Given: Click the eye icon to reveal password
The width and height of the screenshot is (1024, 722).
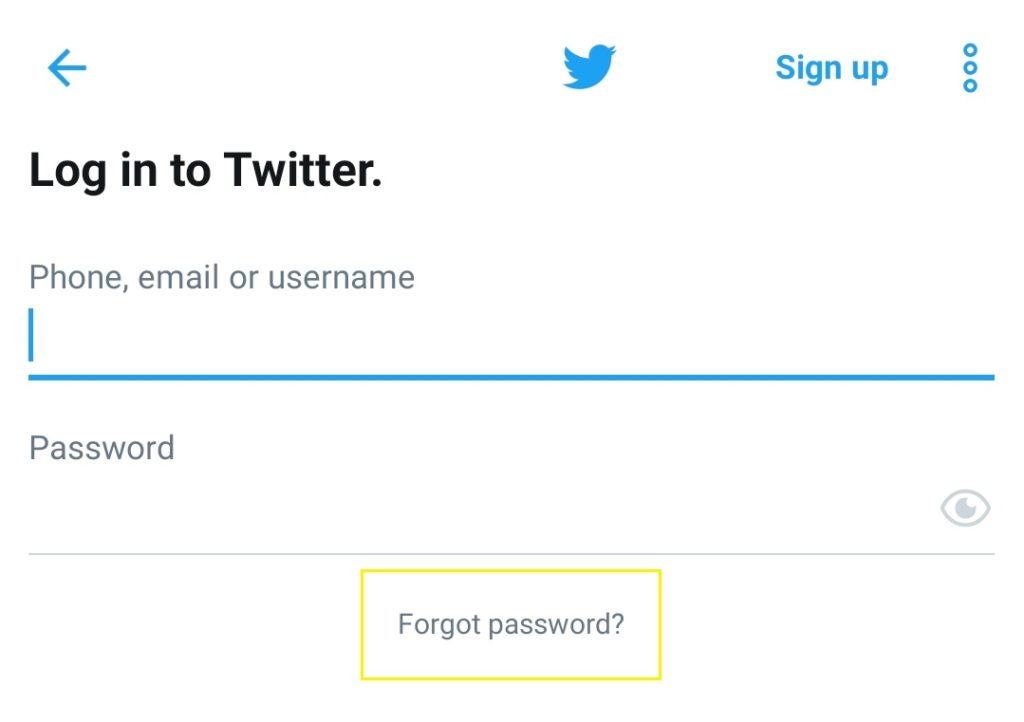Looking at the screenshot, I should click(965, 508).
